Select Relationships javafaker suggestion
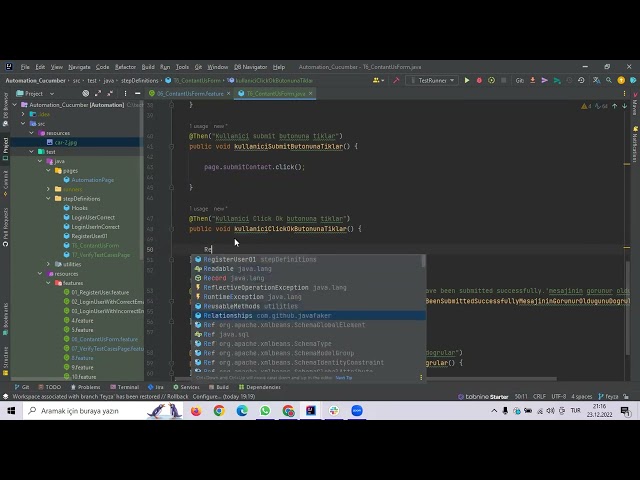The width and height of the screenshot is (640, 480). point(308,316)
